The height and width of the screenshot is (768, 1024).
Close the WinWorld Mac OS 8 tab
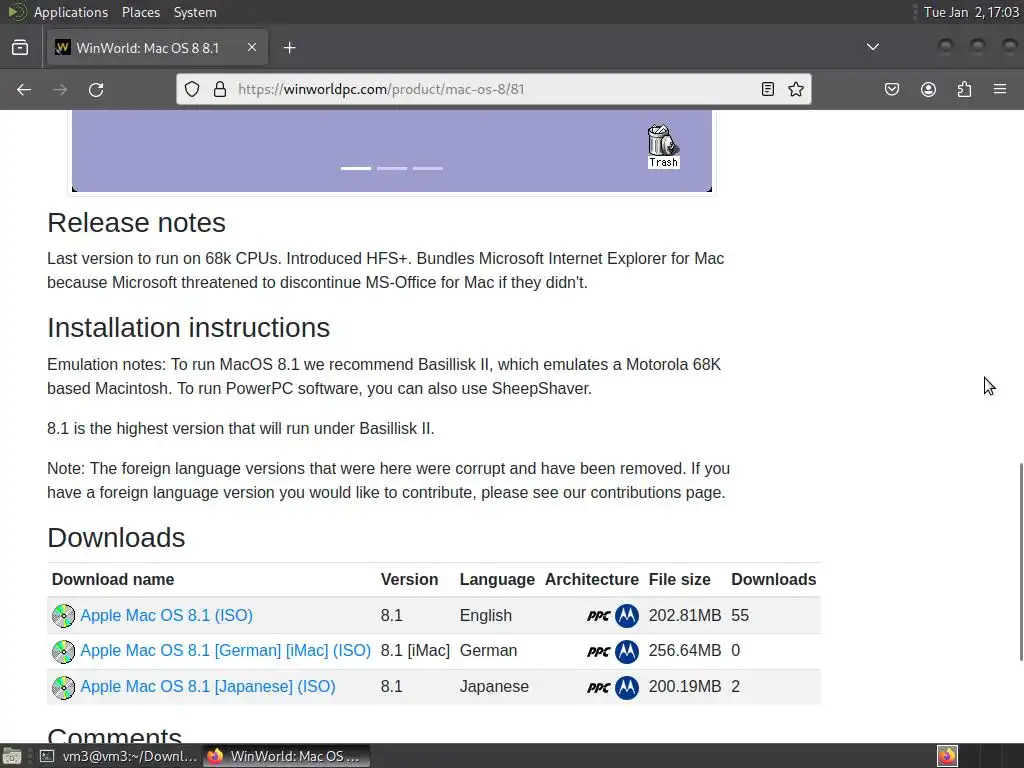point(251,48)
